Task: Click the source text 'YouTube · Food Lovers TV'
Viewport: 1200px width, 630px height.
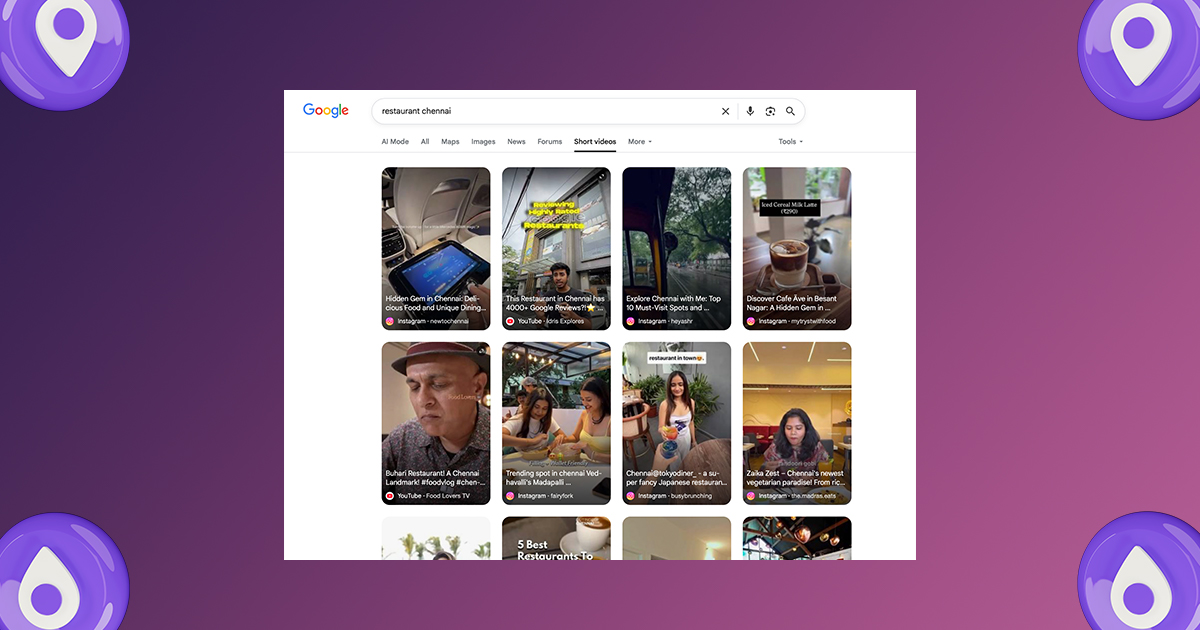Action: coord(434,496)
